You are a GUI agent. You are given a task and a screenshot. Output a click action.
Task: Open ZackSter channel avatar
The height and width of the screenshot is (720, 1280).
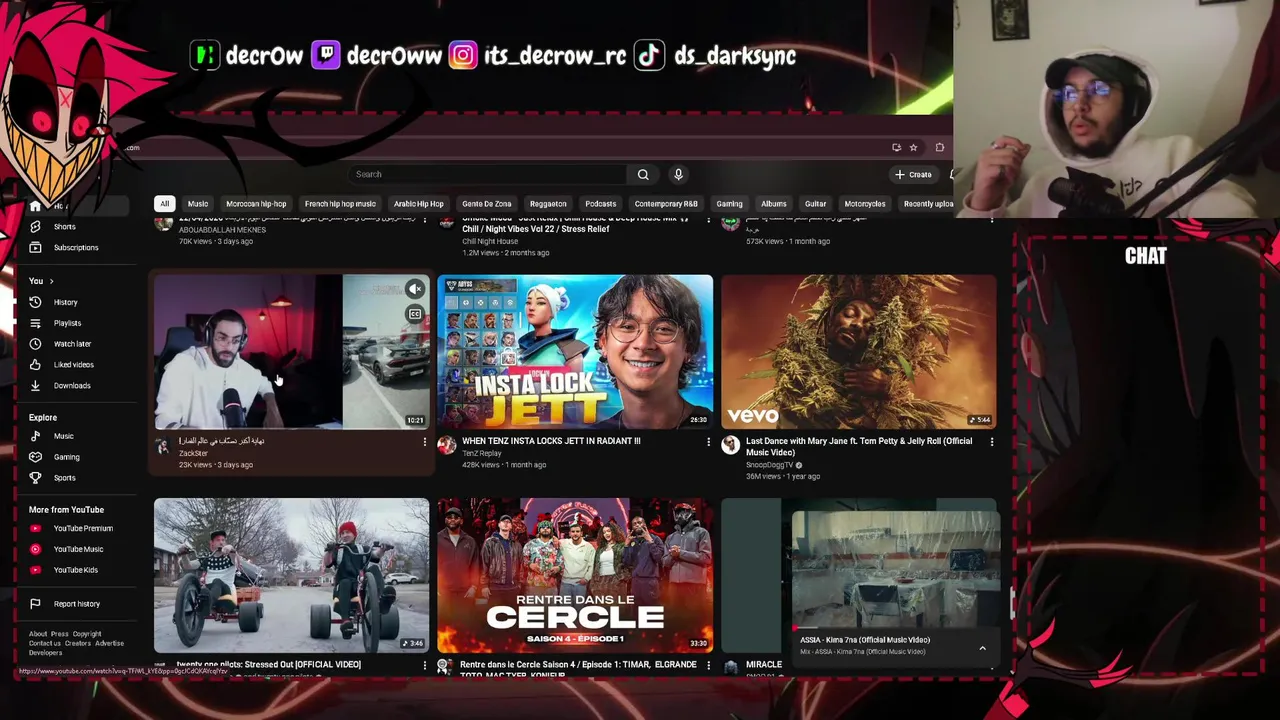[x=163, y=446]
